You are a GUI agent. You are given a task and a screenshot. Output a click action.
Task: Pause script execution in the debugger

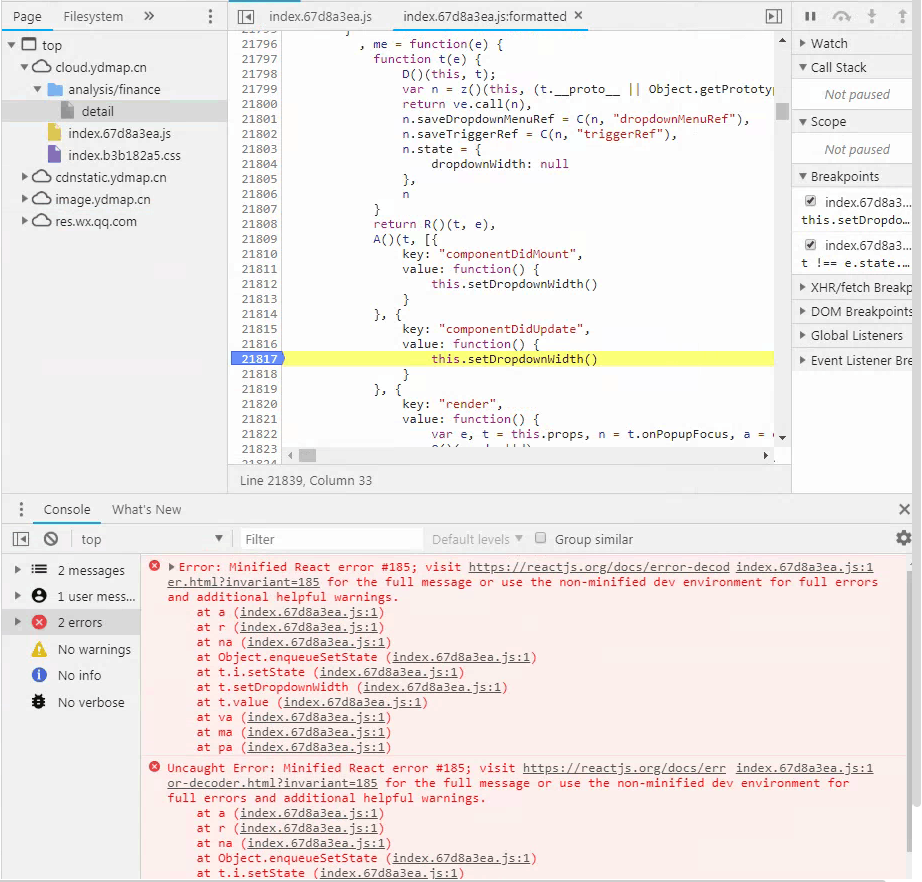[x=811, y=16]
